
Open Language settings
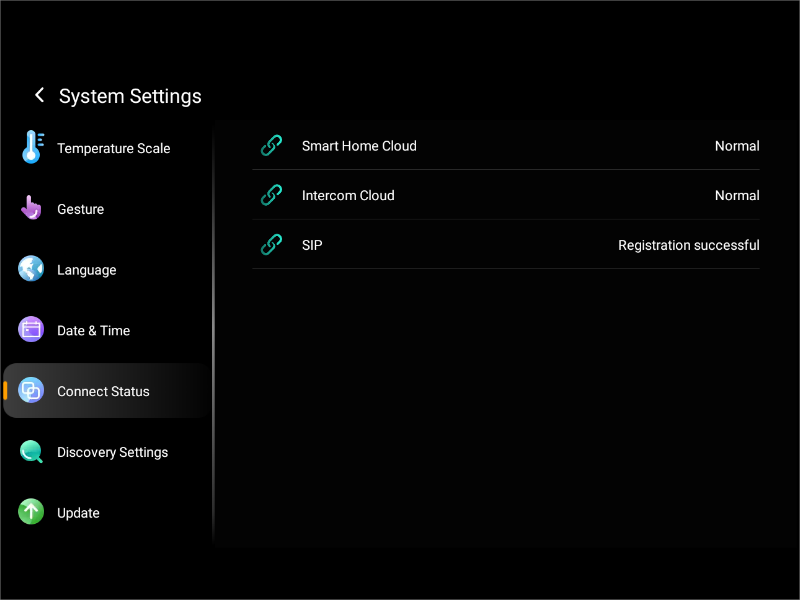tap(84, 269)
